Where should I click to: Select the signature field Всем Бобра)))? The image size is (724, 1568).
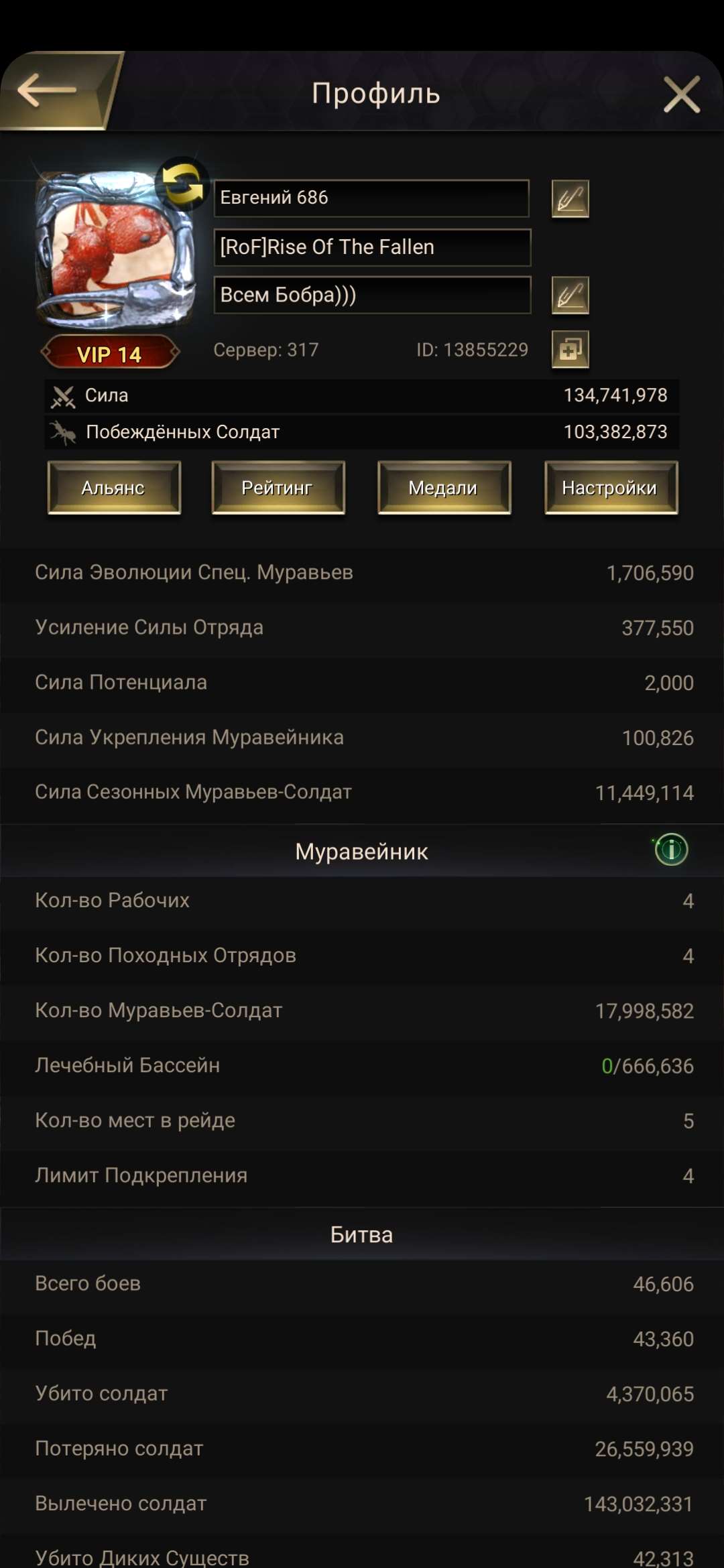(371, 295)
